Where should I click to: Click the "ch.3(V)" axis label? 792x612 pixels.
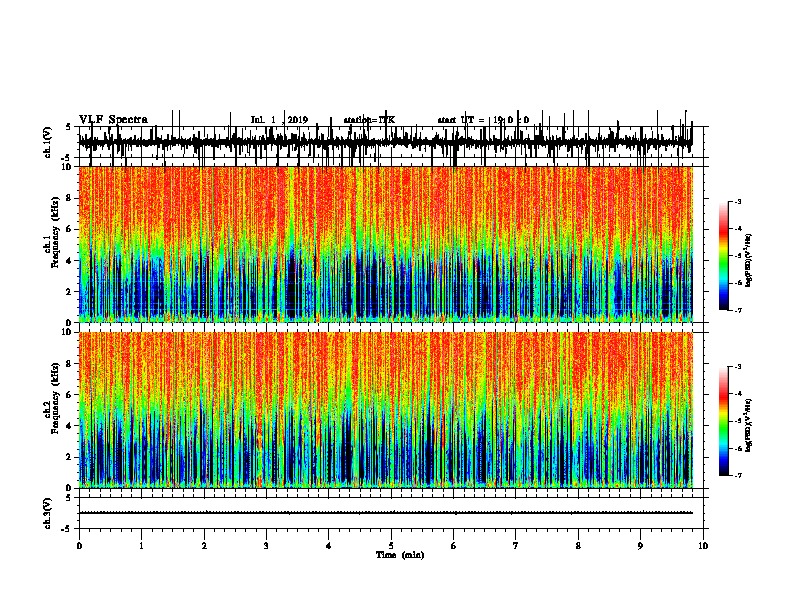tap(48, 513)
